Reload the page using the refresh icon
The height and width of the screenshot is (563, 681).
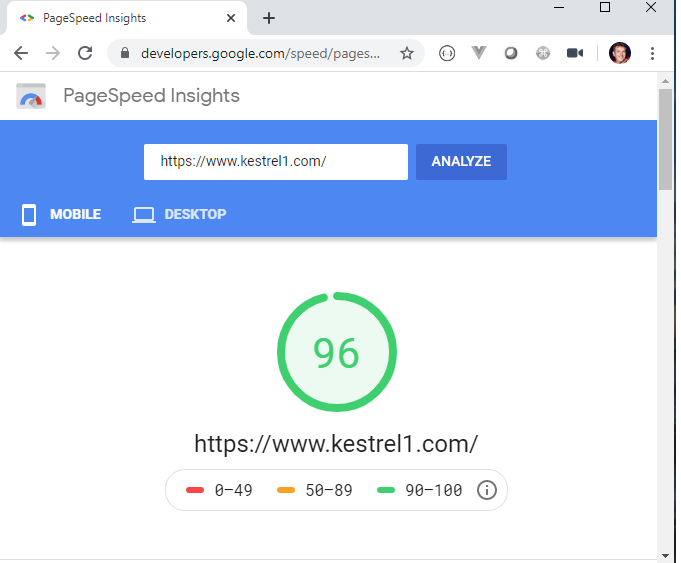85,53
